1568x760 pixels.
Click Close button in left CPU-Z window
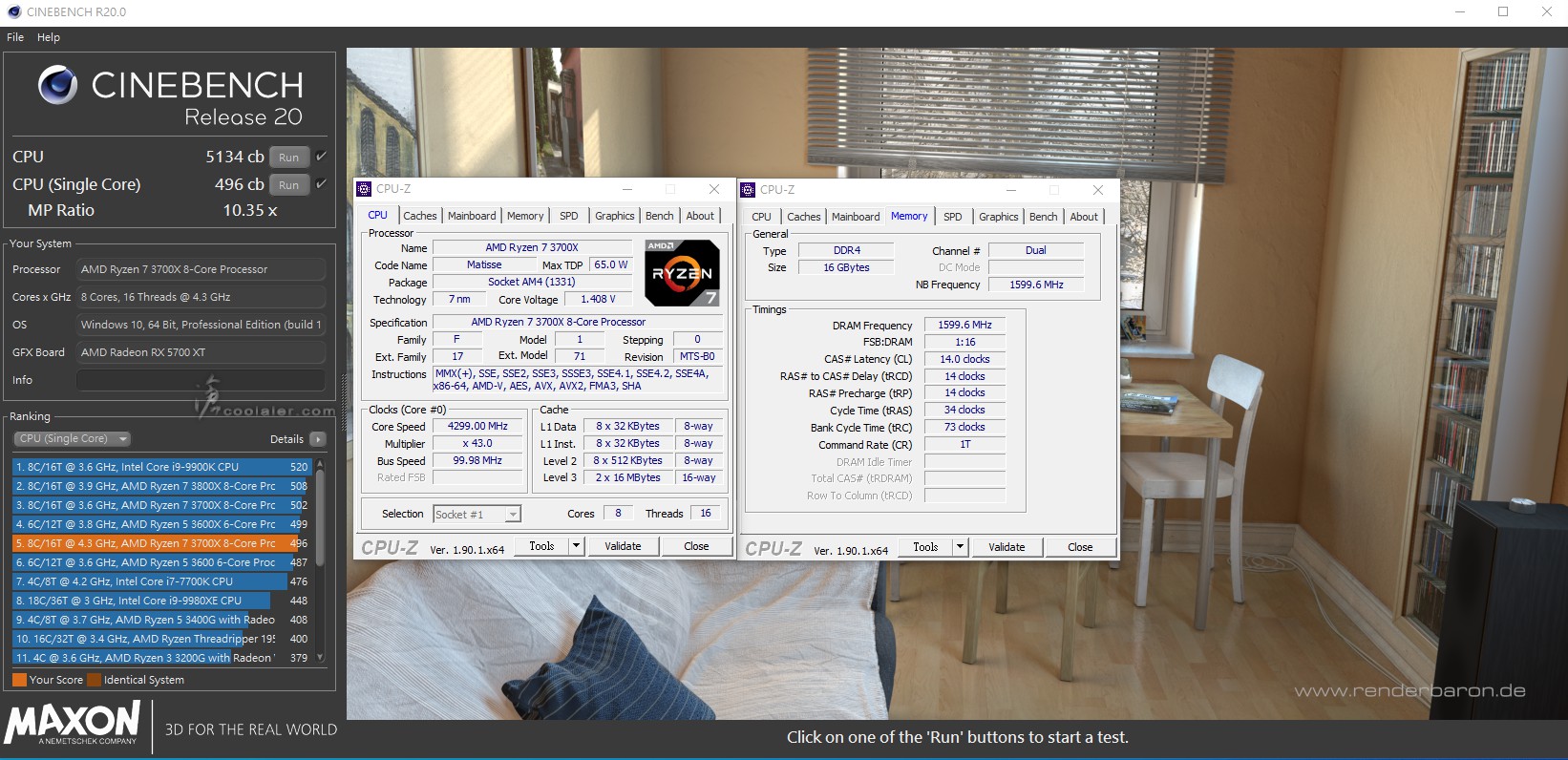point(696,546)
